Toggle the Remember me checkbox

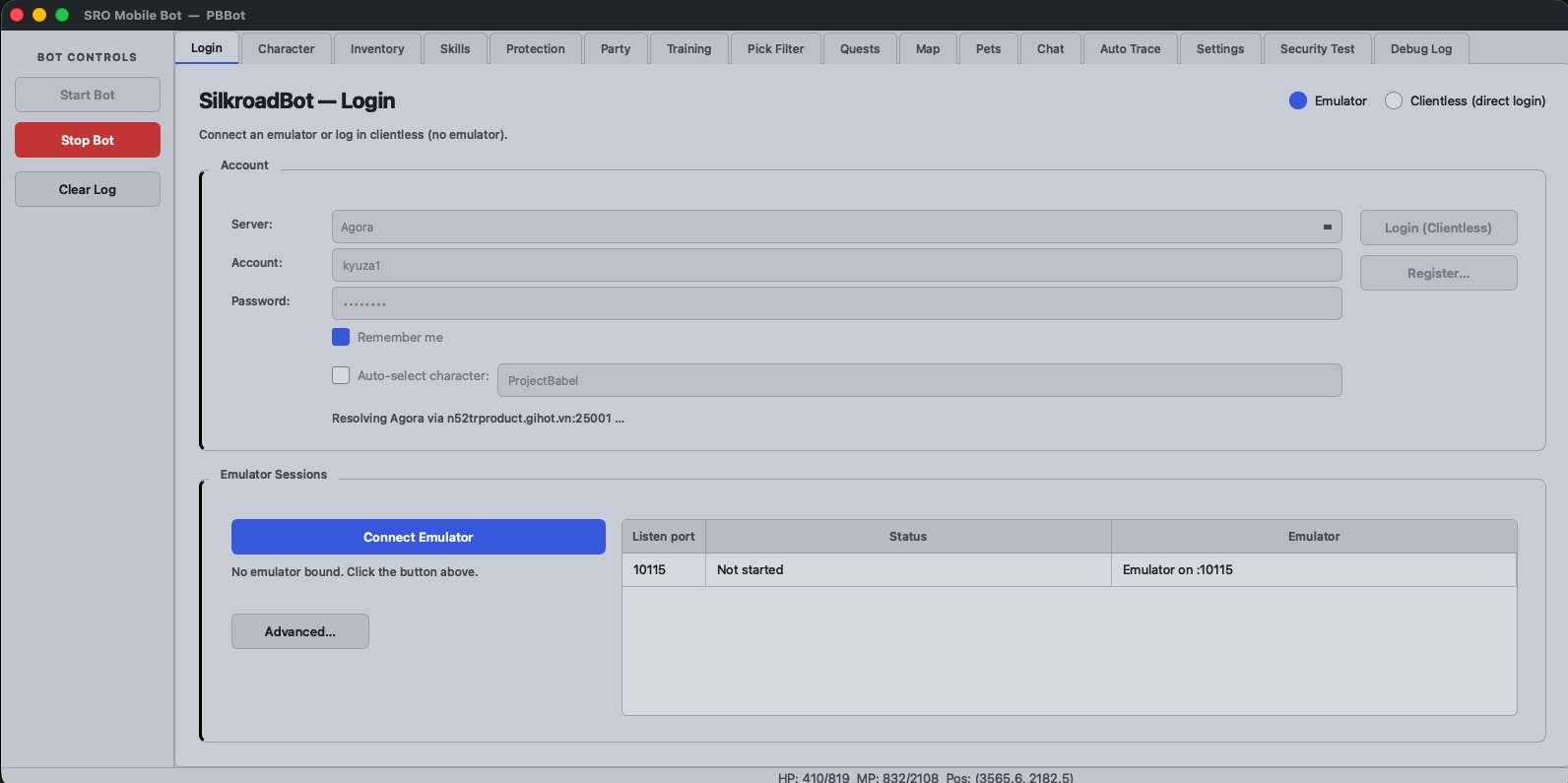click(341, 337)
